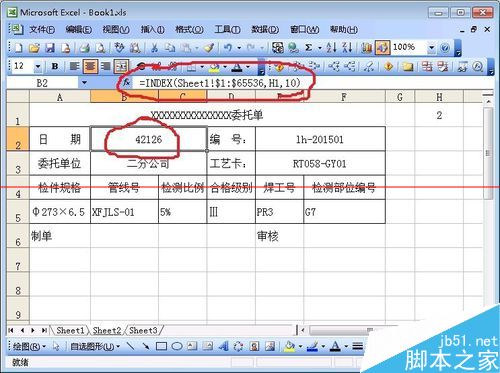Select the Arrow tool in the drawing toolbar
The height and width of the screenshot is (373, 500).
(146, 346)
